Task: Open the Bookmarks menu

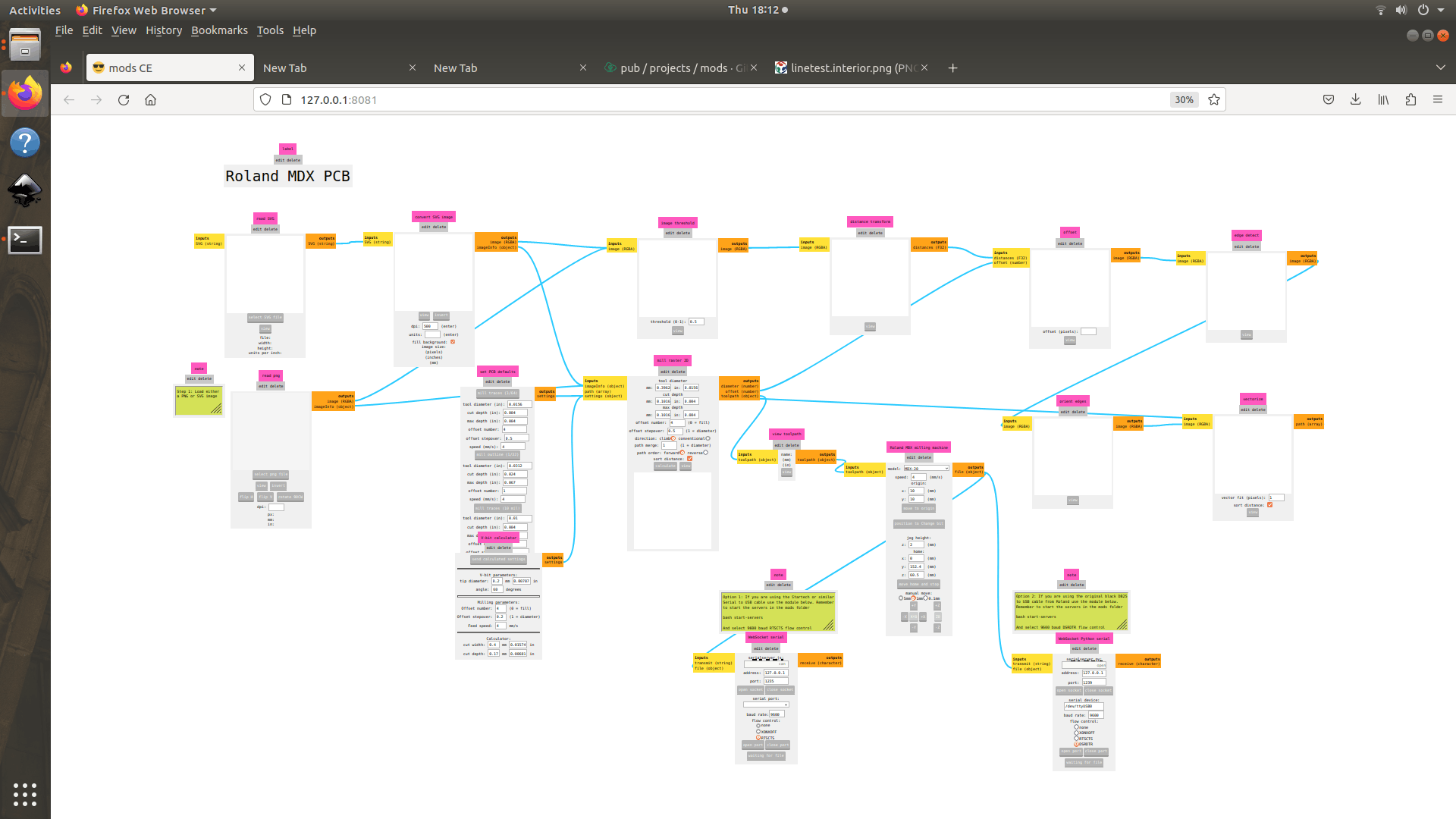Action: (x=219, y=30)
